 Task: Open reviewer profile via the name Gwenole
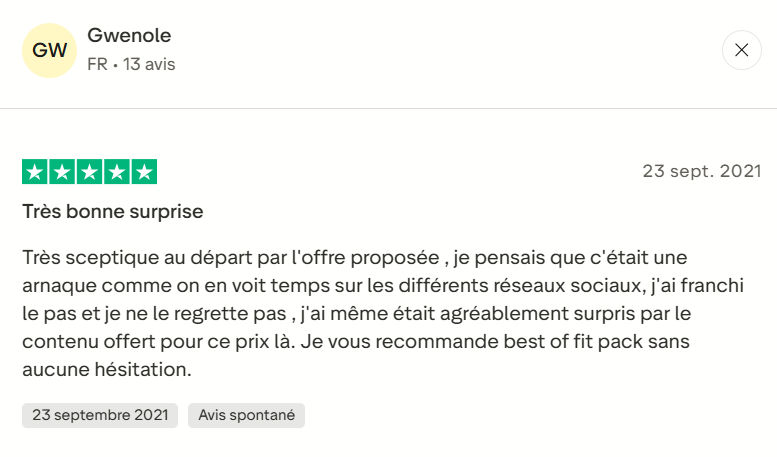click(x=129, y=36)
